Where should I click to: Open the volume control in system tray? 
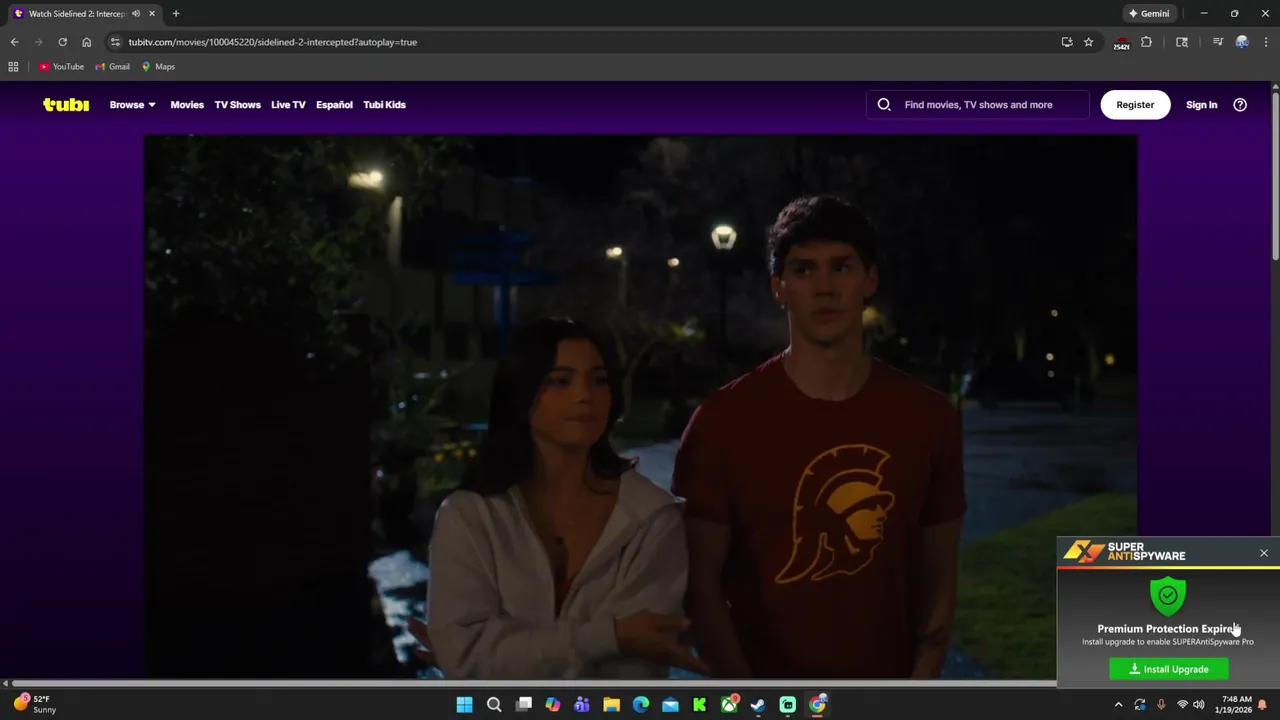tap(1199, 705)
